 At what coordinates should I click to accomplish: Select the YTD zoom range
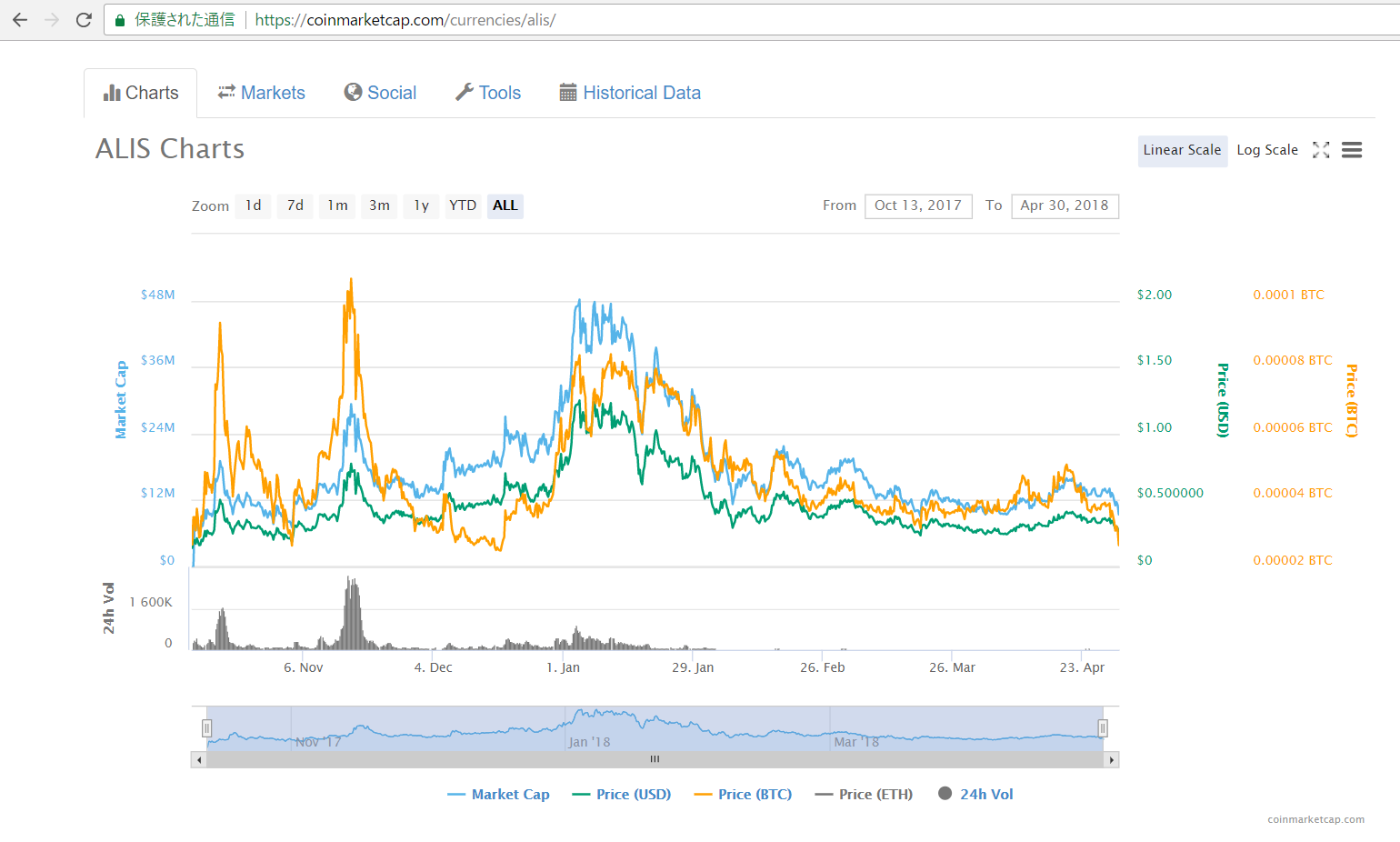pos(463,205)
